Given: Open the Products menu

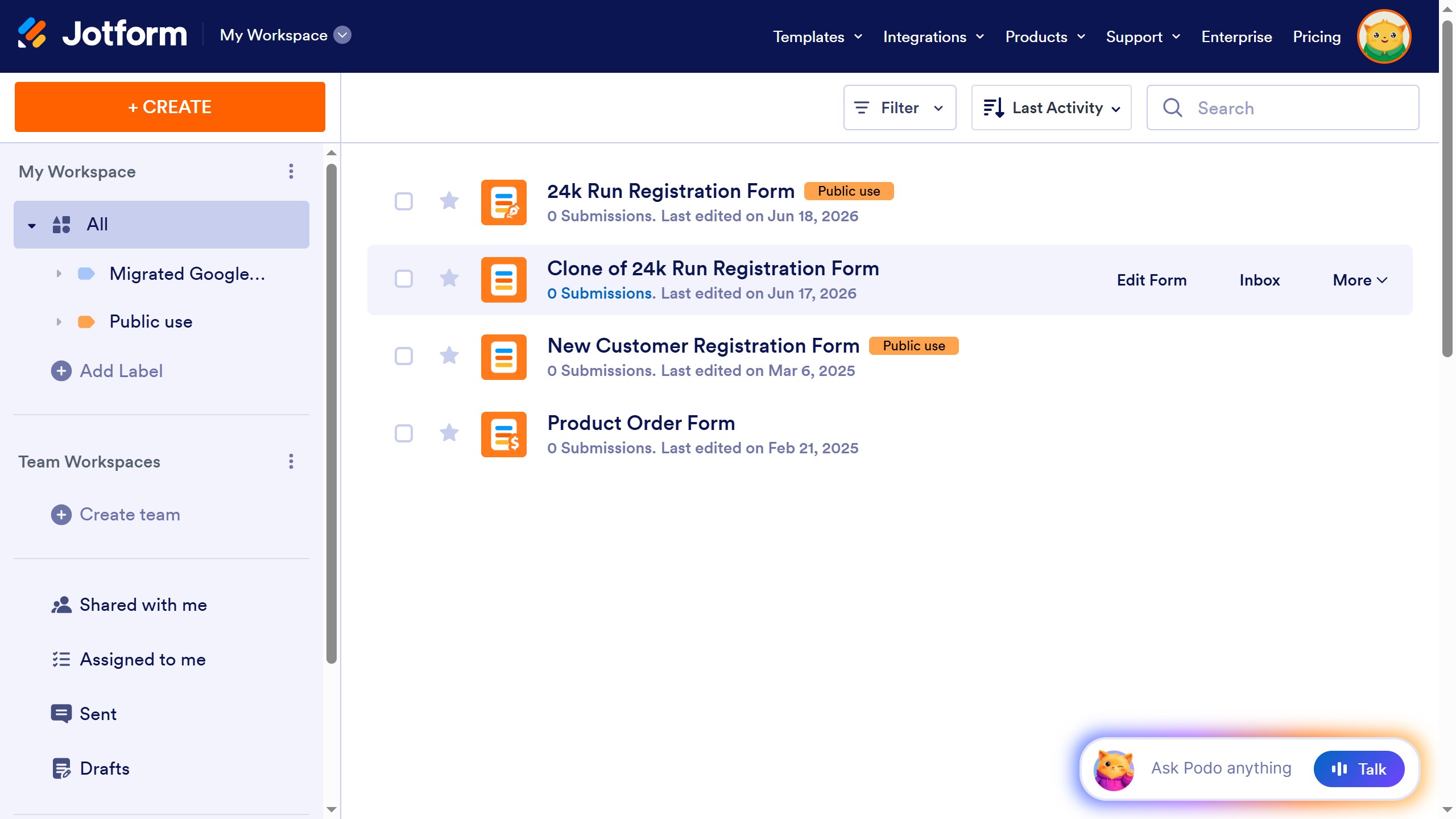Looking at the screenshot, I should pyautogui.click(x=1045, y=37).
